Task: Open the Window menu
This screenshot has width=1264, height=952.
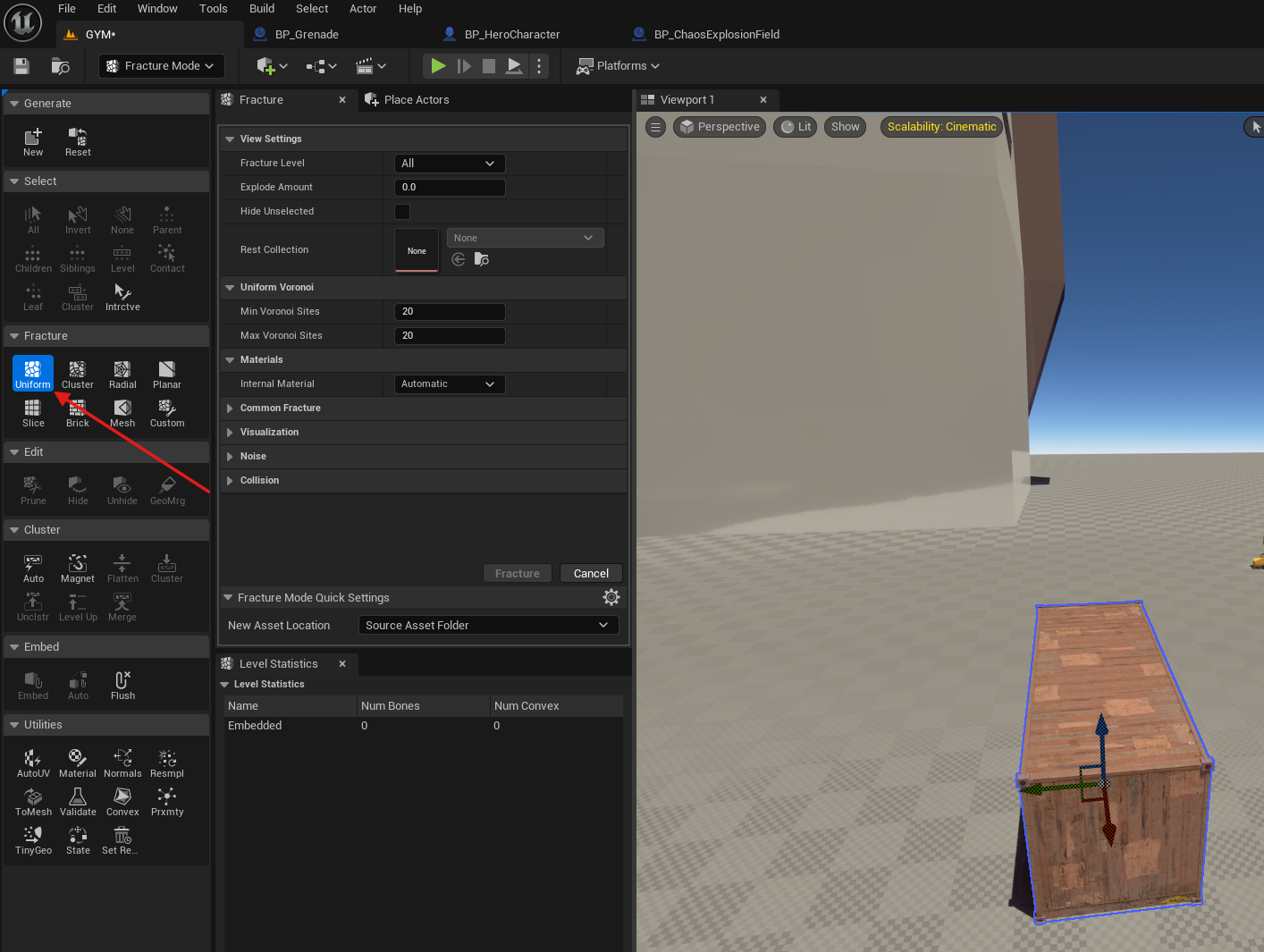Action: coord(157,9)
